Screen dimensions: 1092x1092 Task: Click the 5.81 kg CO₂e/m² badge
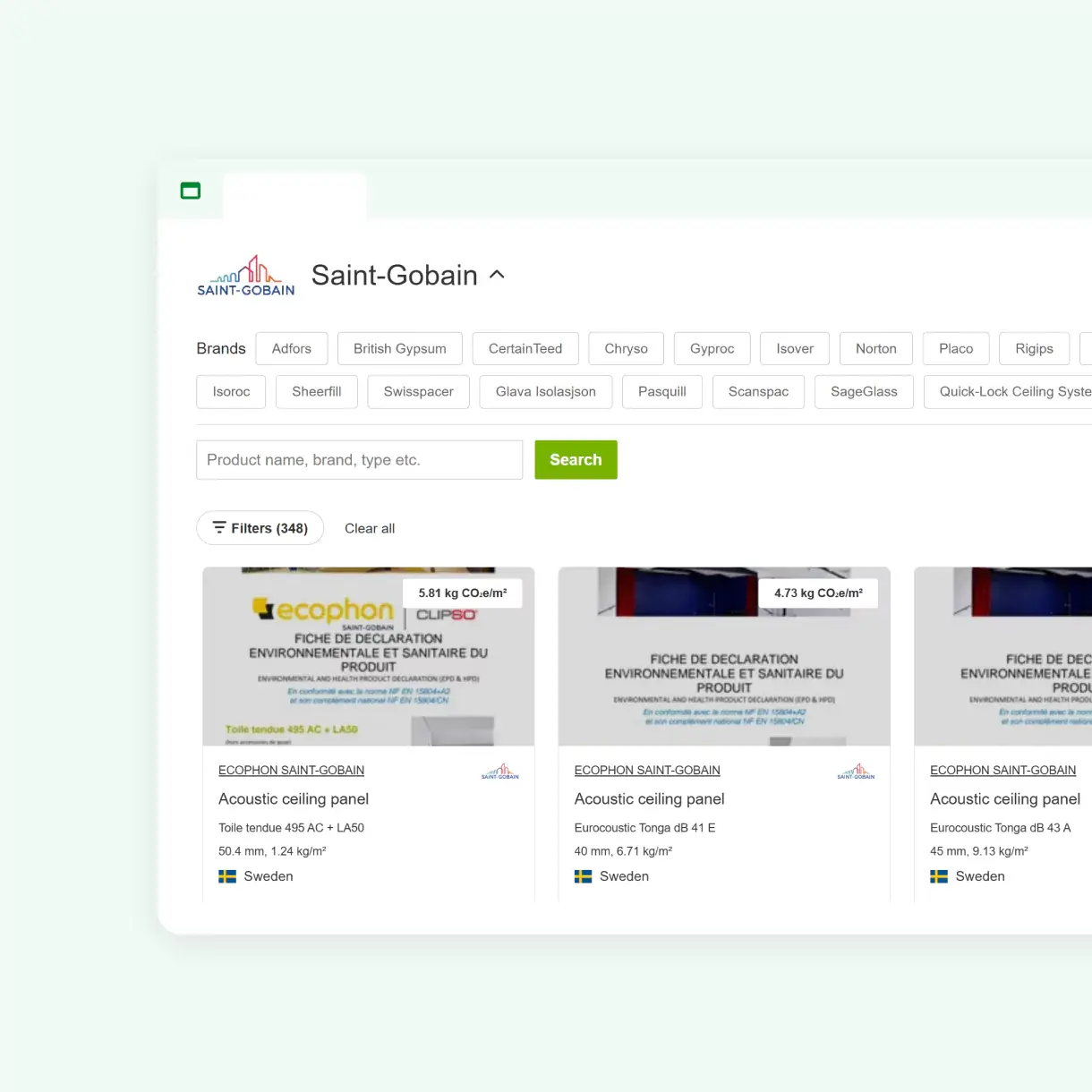tap(463, 593)
